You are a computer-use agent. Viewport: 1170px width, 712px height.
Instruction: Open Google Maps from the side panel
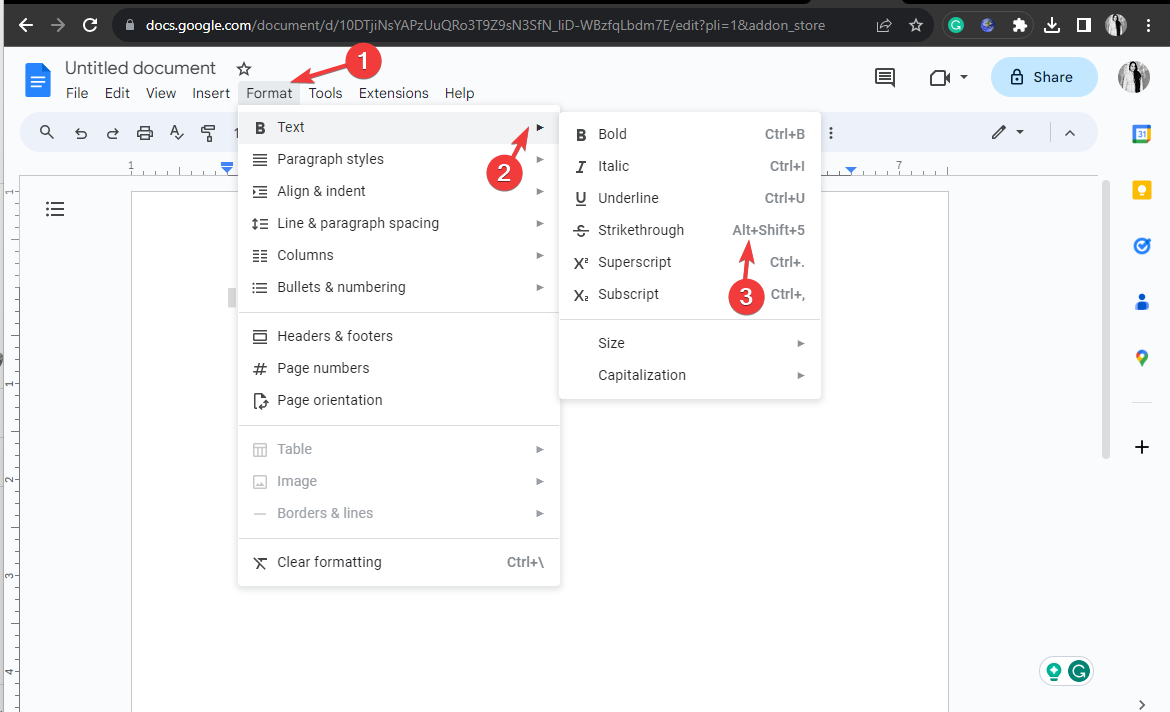[x=1141, y=358]
